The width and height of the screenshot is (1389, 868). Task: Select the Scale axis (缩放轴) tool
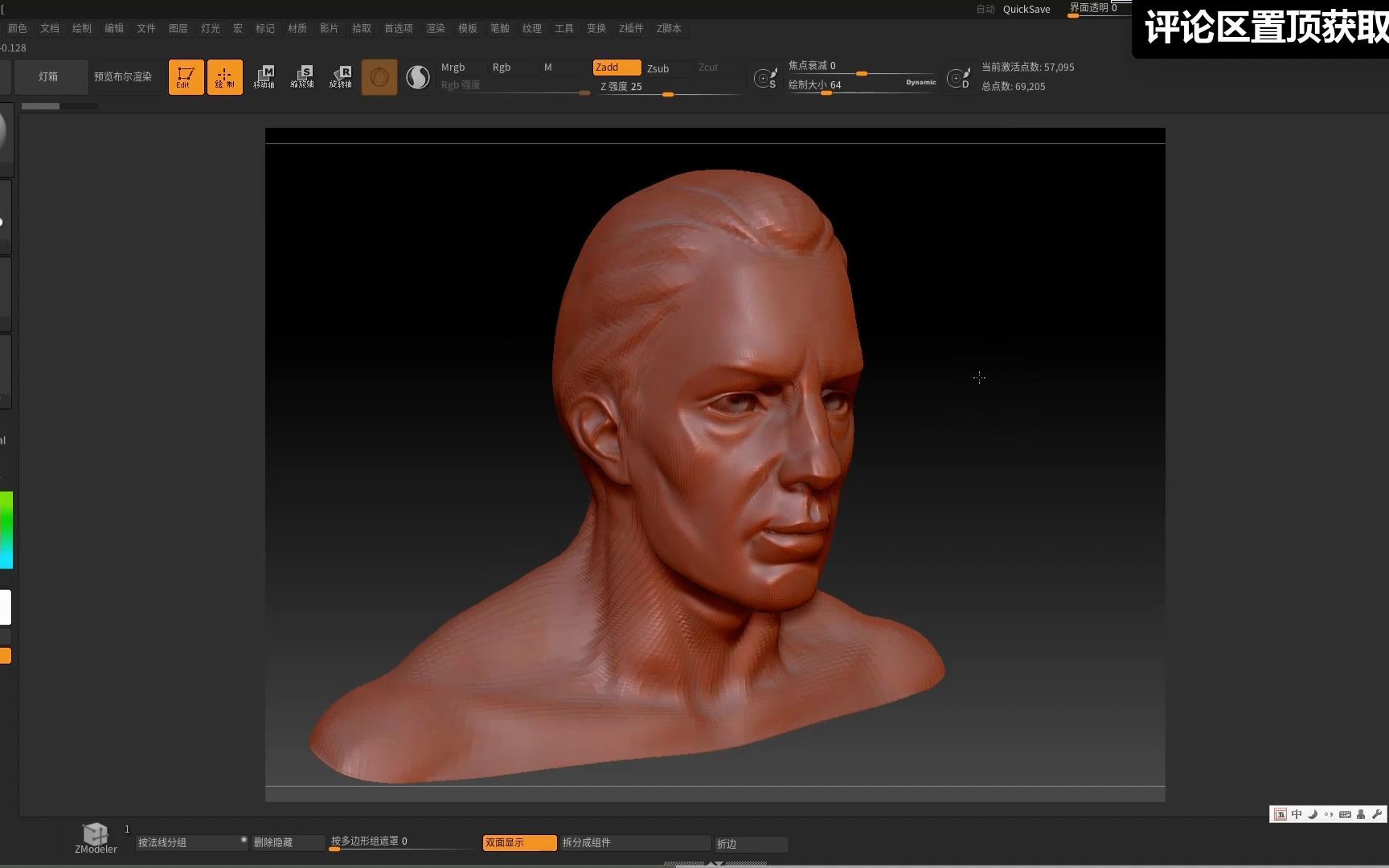pos(303,76)
